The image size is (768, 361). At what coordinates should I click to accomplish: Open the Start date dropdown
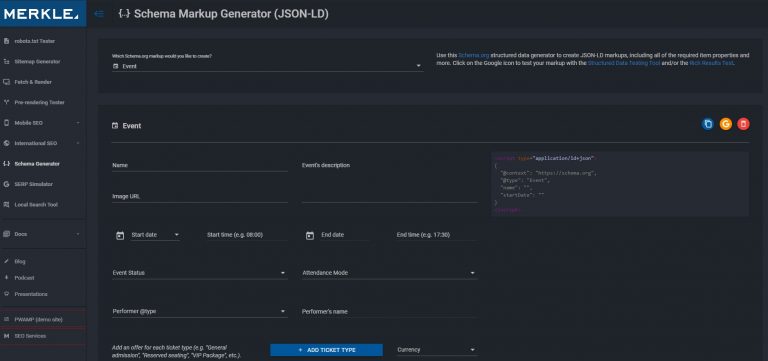[x=155, y=235]
